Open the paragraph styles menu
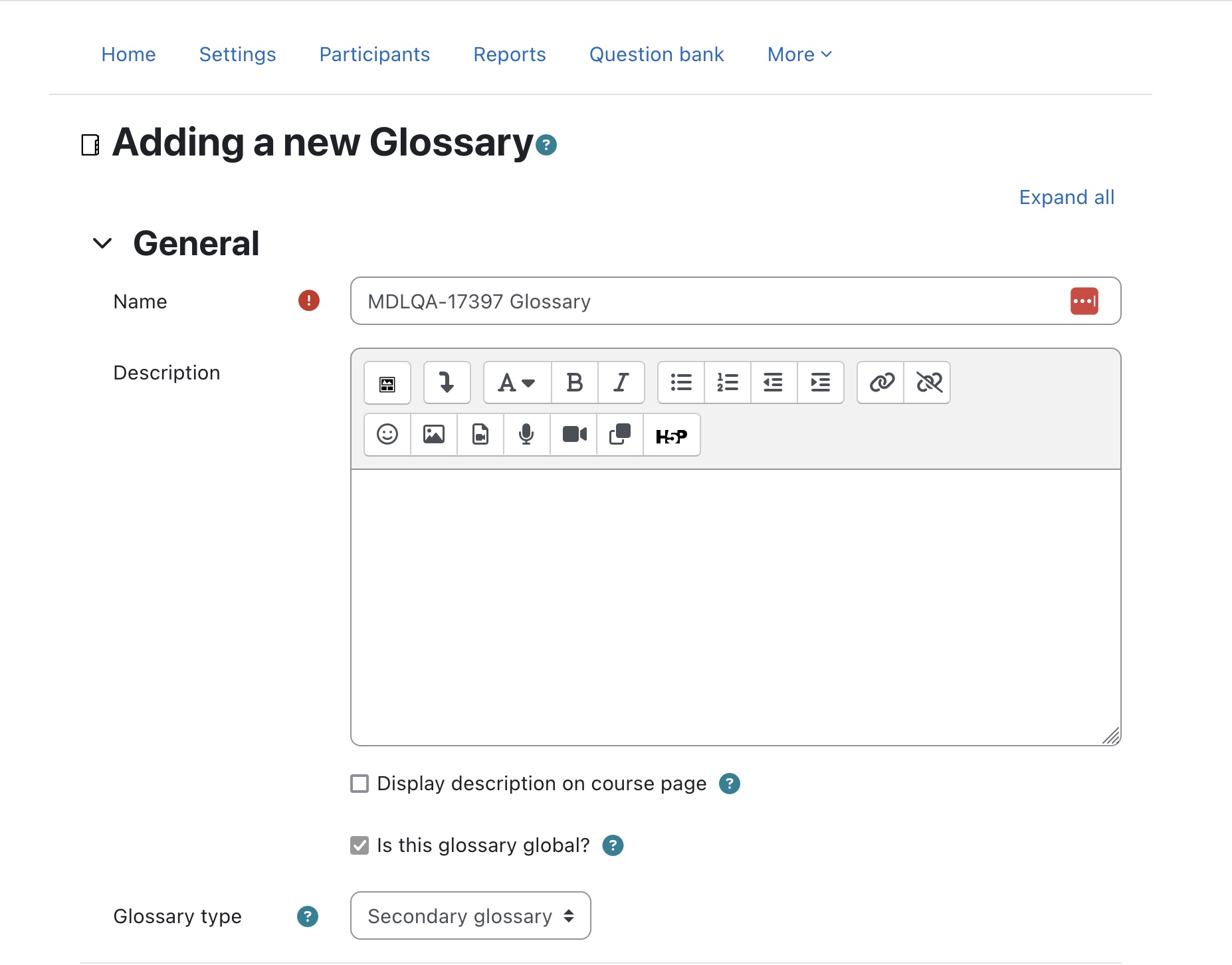1232x965 pixels. point(517,383)
